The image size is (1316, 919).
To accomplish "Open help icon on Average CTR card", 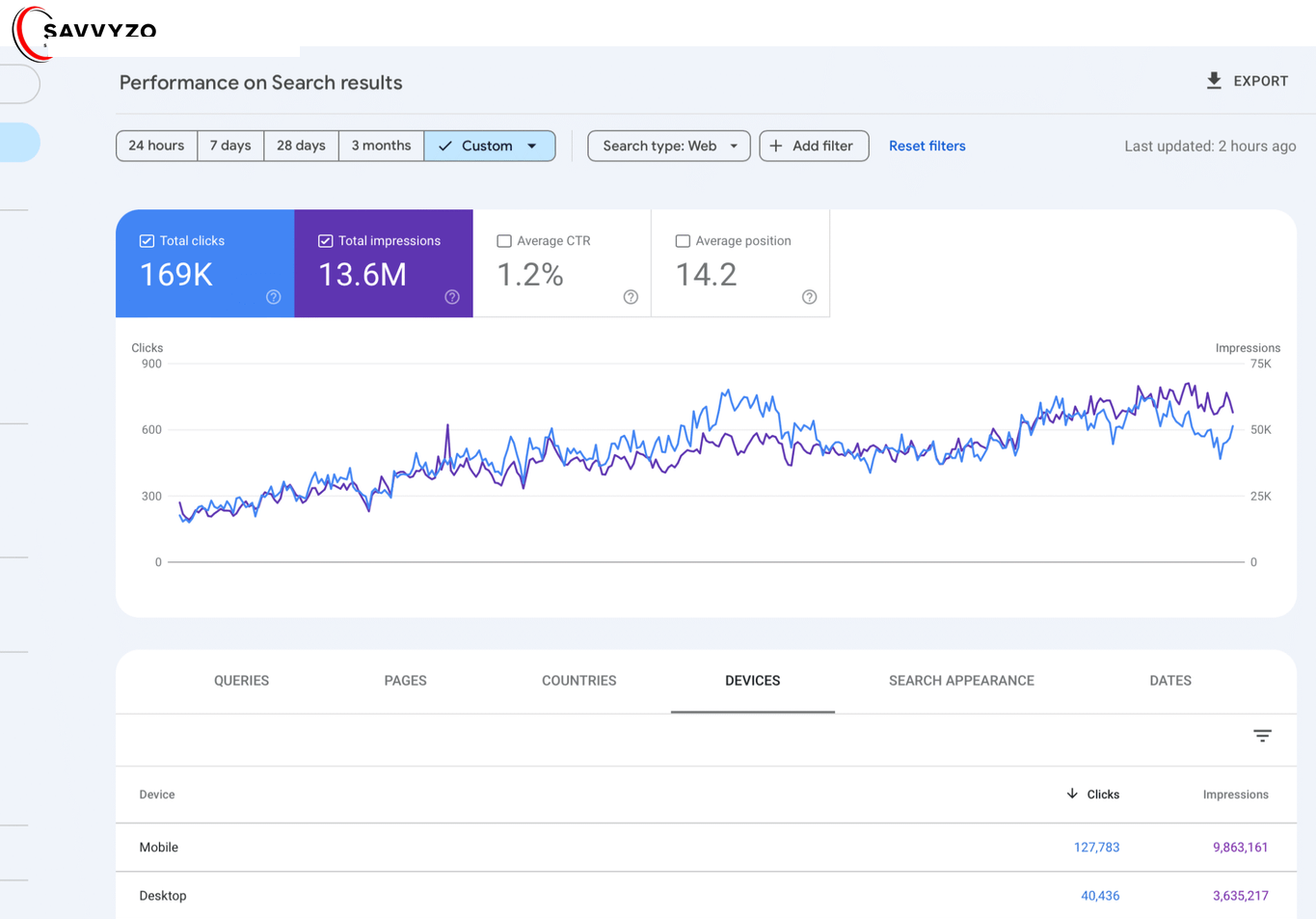I will click(x=631, y=297).
